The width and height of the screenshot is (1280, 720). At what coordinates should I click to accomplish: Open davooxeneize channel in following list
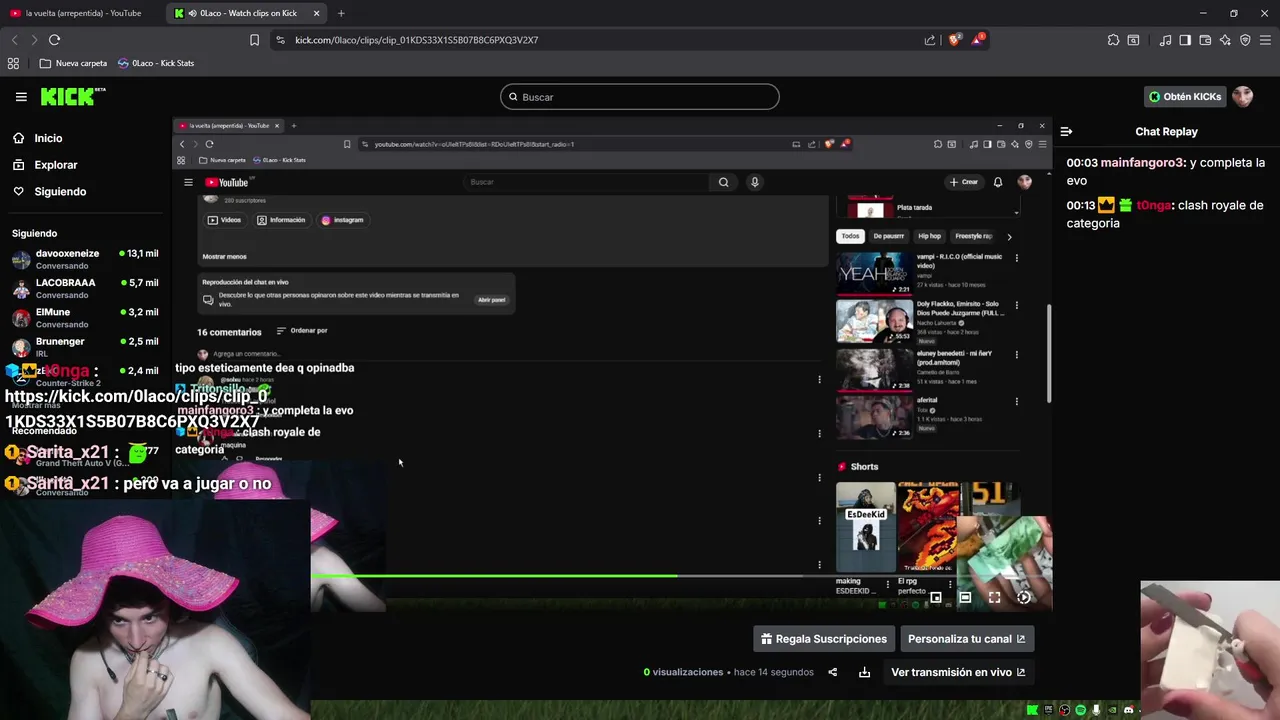point(85,259)
